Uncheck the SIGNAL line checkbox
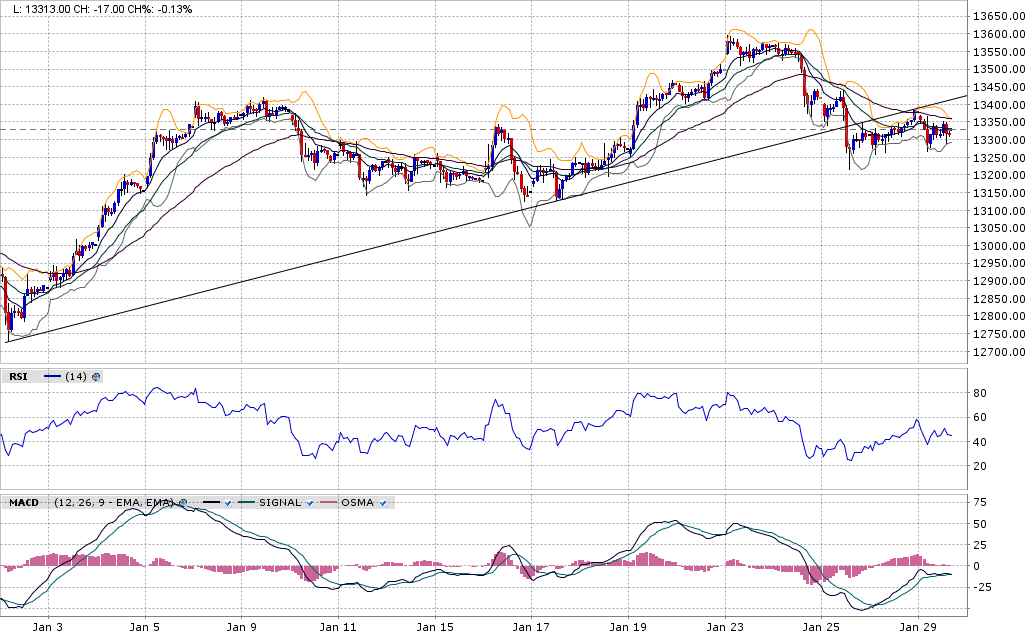This screenshot has height=641, width=1034. click(x=310, y=503)
